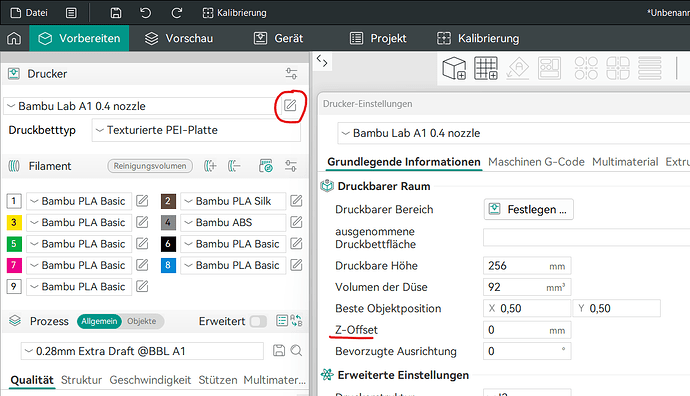Click the Reinigungsvolumen button
Image resolution: width=690 pixels, height=396 pixels.
150,166
